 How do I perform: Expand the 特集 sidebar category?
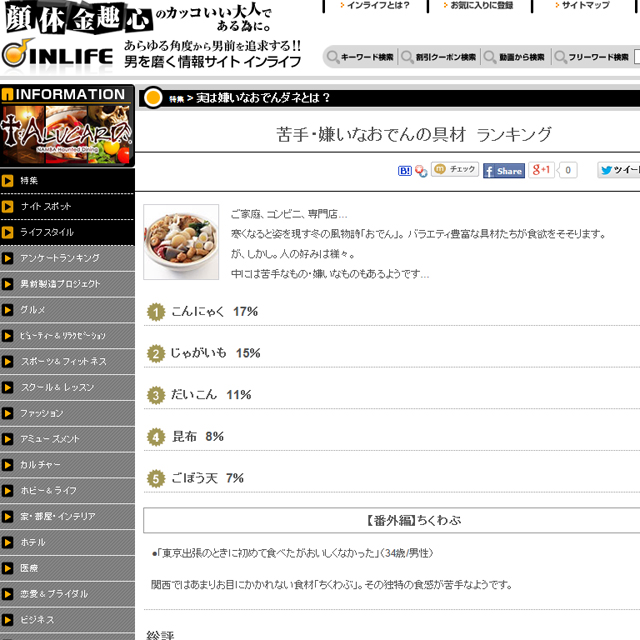[x=67, y=181]
